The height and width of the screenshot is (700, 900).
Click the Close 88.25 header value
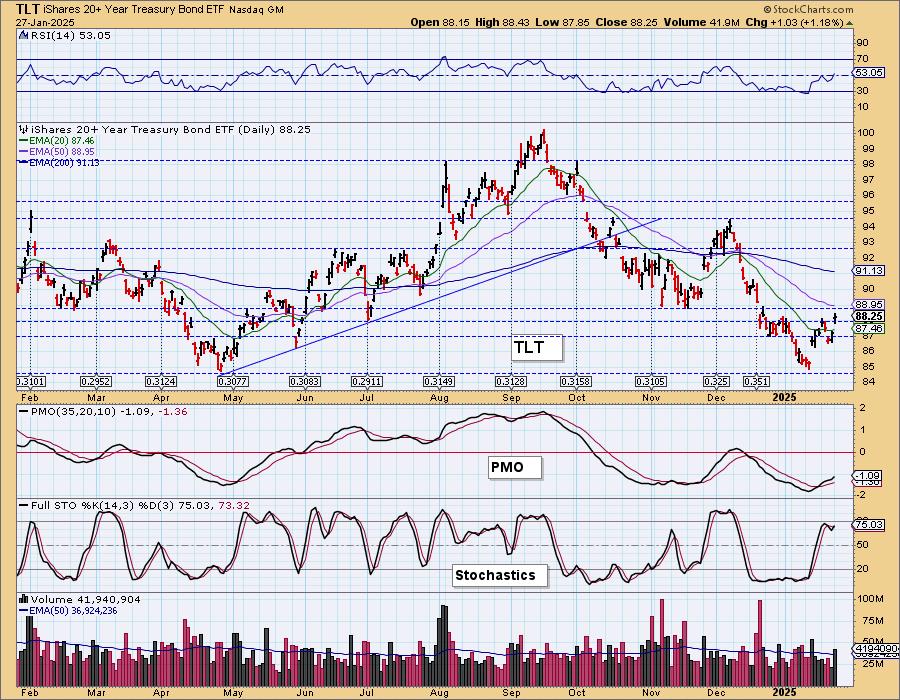pyautogui.click(x=627, y=22)
